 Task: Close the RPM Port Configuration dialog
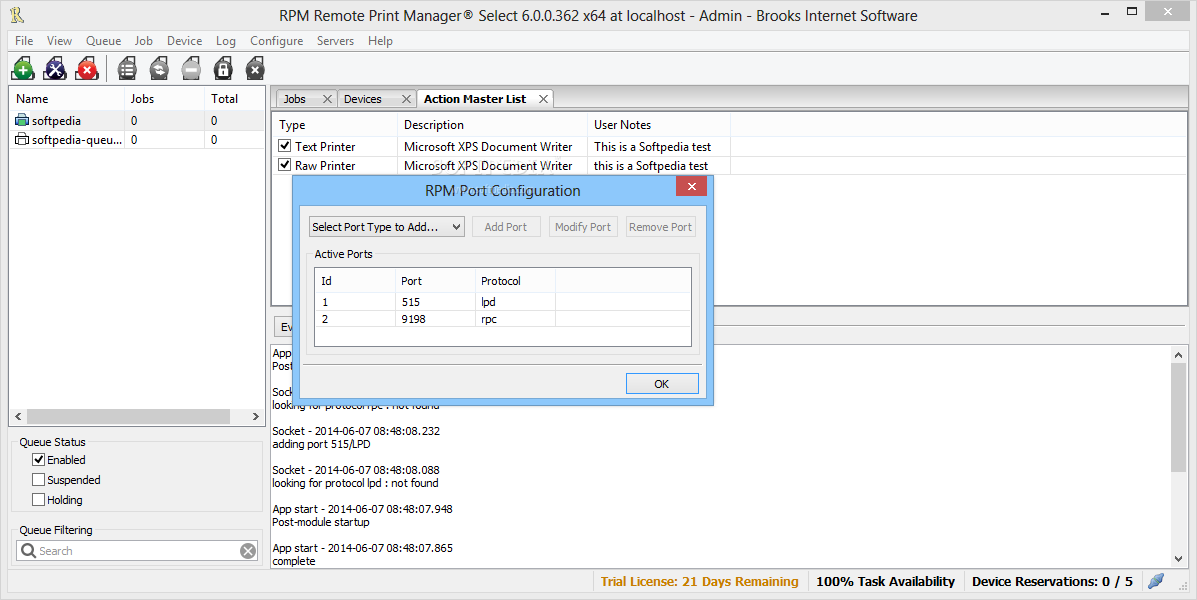click(x=691, y=186)
